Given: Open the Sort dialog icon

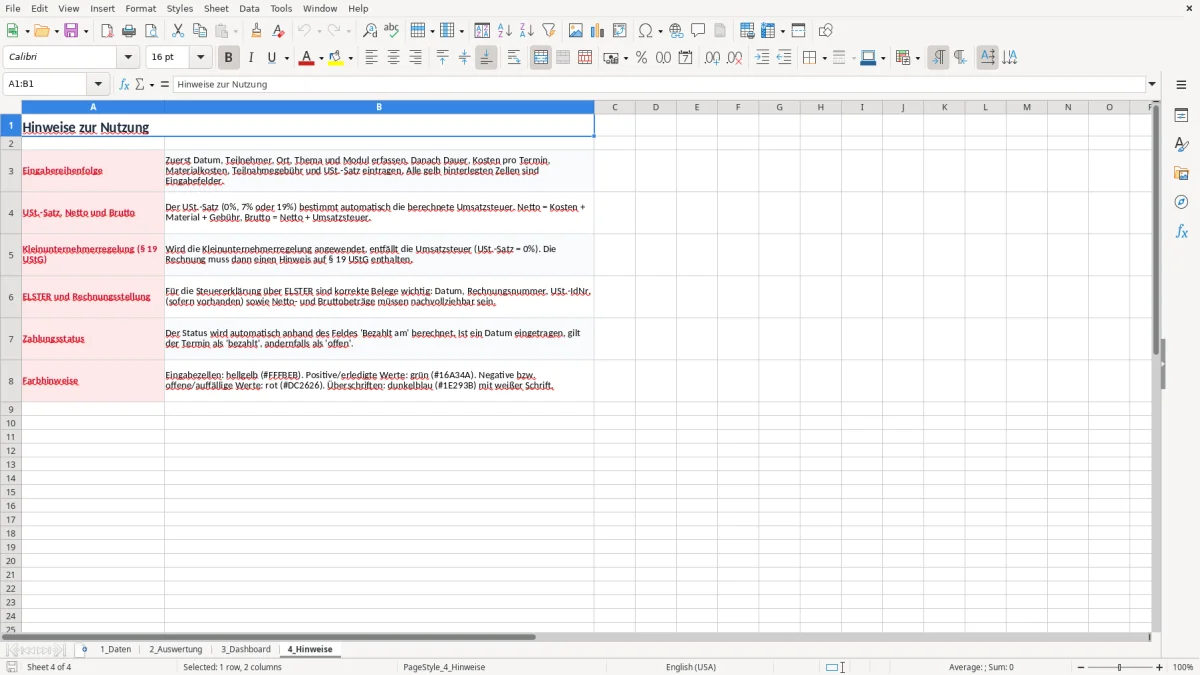Looking at the screenshot, I should (482, 31).
